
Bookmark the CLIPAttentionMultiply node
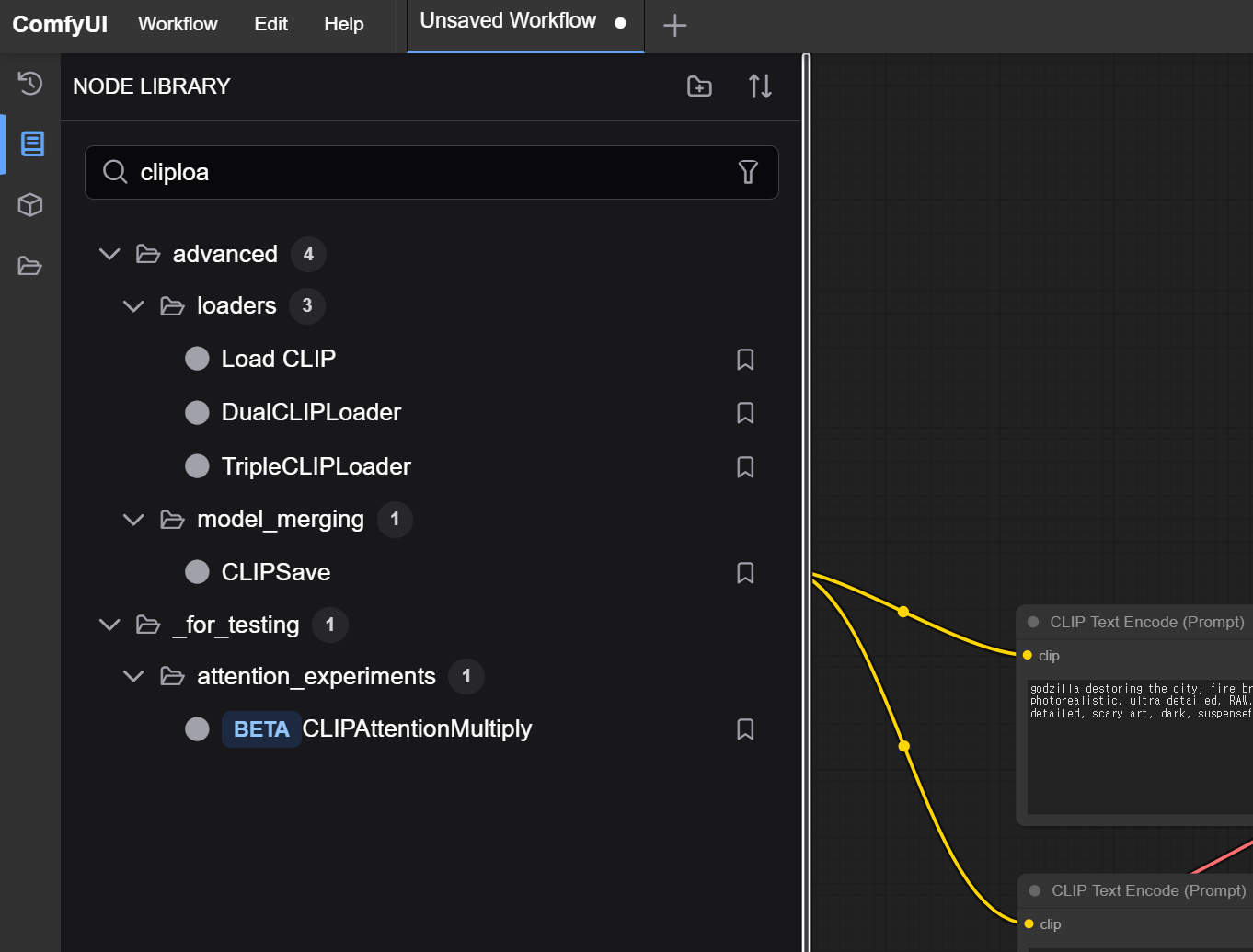click(745, 729)
